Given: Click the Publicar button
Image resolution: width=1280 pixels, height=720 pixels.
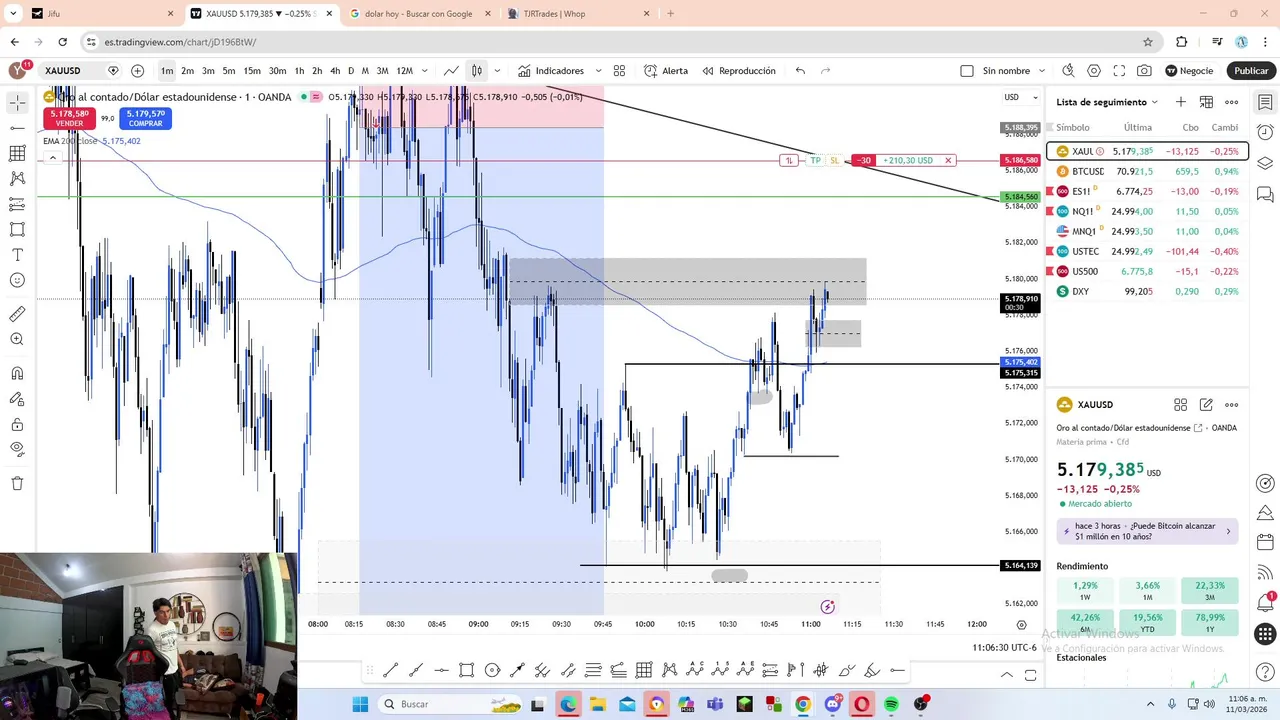Looking at the screenshot, I should pos(1251,71).
